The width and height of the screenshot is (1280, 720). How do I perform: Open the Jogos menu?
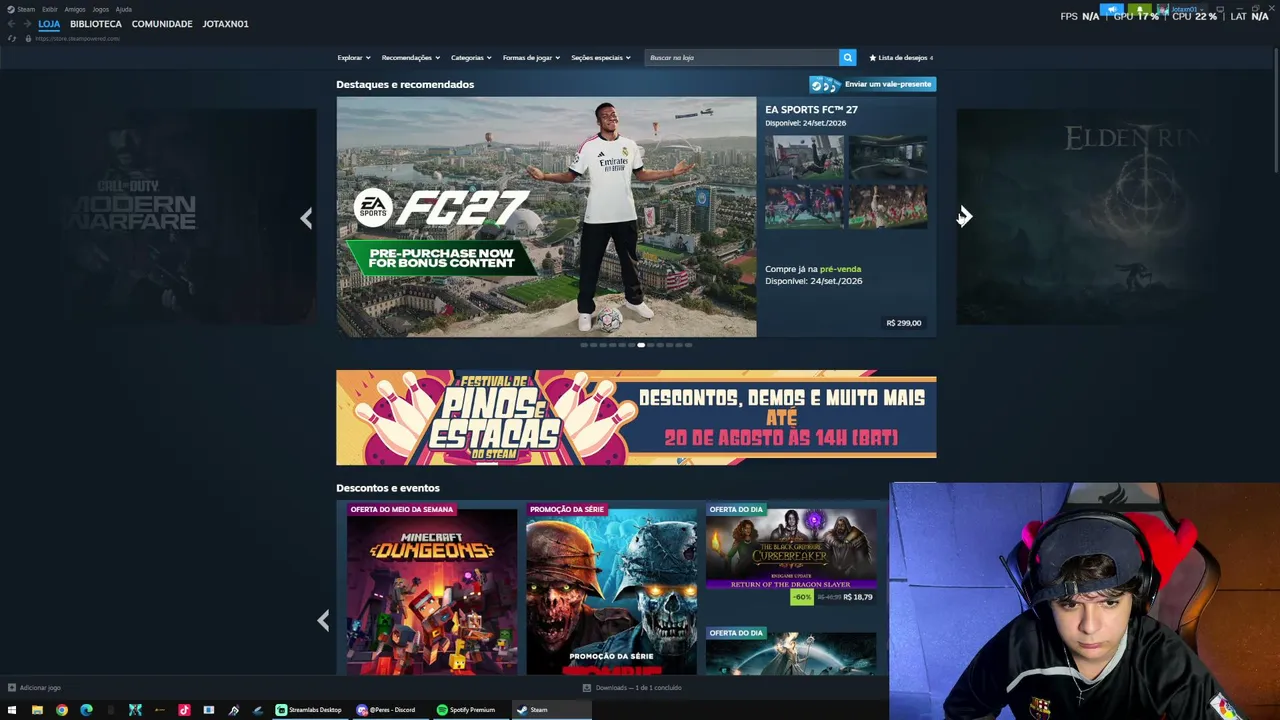tap(101, 9)
